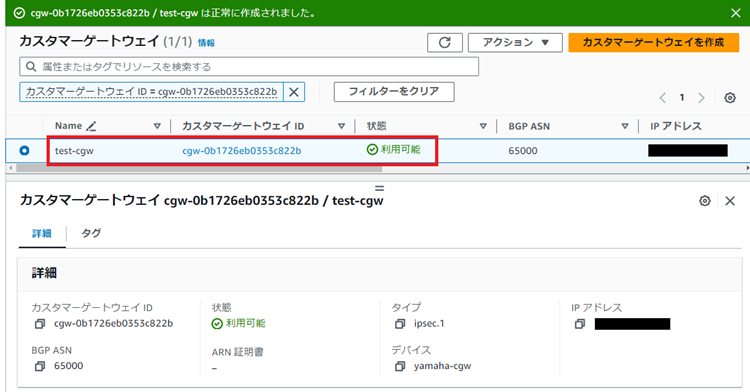Viewport: 750px width, 392px height.
Task: Sort by Name column arrow
Action: pyautogui.click(x=157, y=126)
